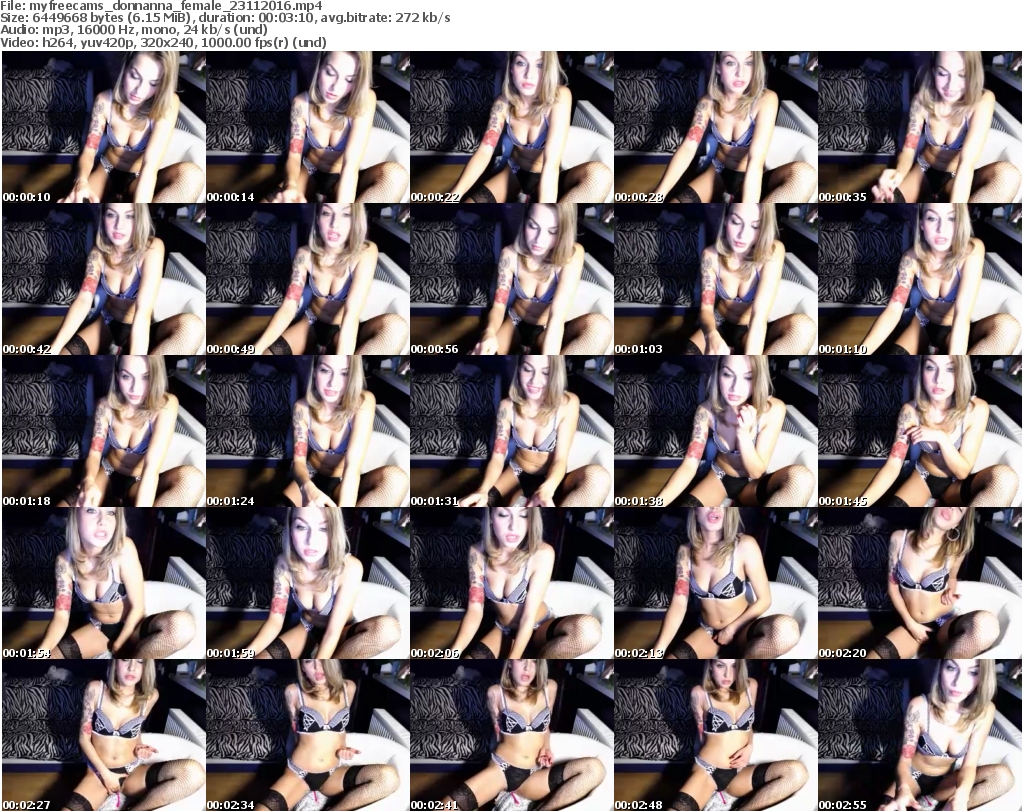Open the frame with timestamp 00:00:22
Screen dimensions: 1024x811
click(511, 127)
